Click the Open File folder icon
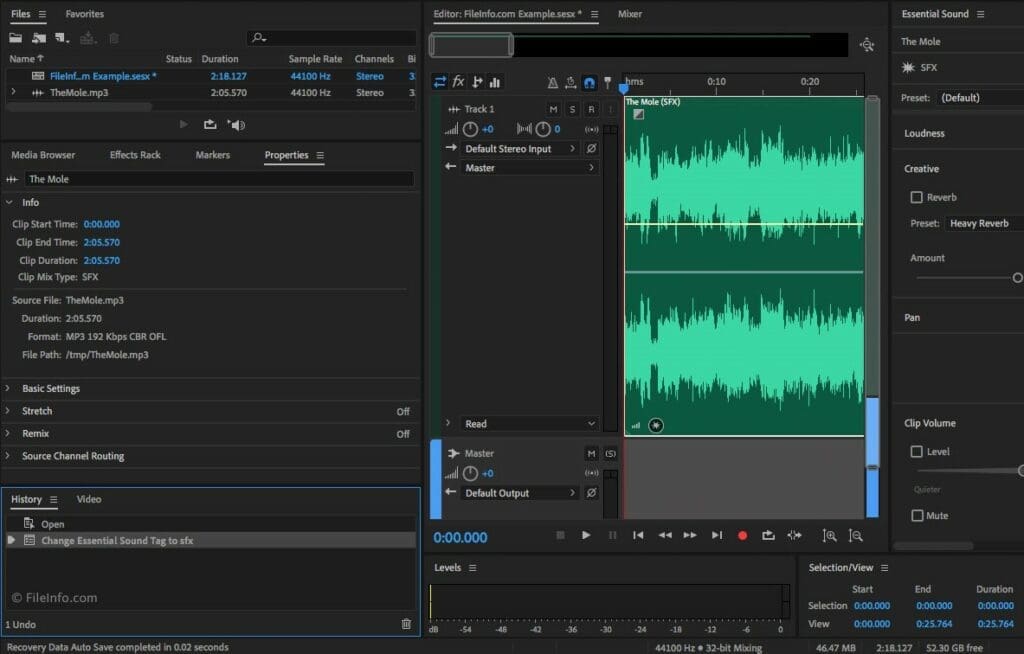Screen dimensions: 1024x654 pos(15,38)
